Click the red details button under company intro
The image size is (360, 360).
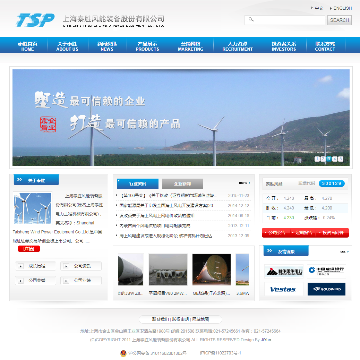tap(29, 249)
